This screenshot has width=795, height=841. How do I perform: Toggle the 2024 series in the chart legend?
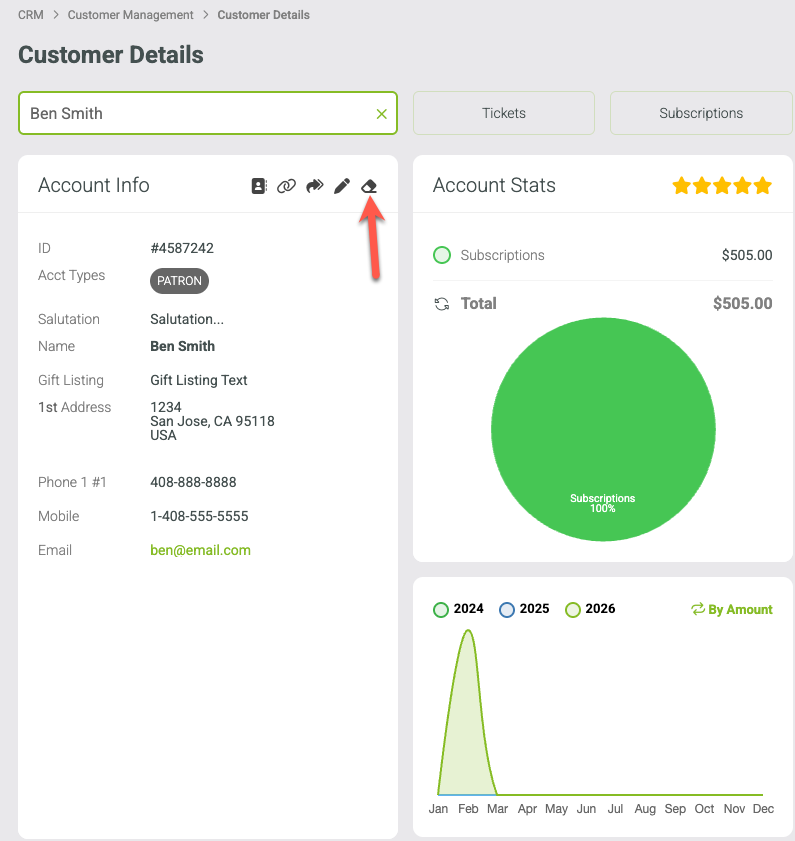coord(459,609)
